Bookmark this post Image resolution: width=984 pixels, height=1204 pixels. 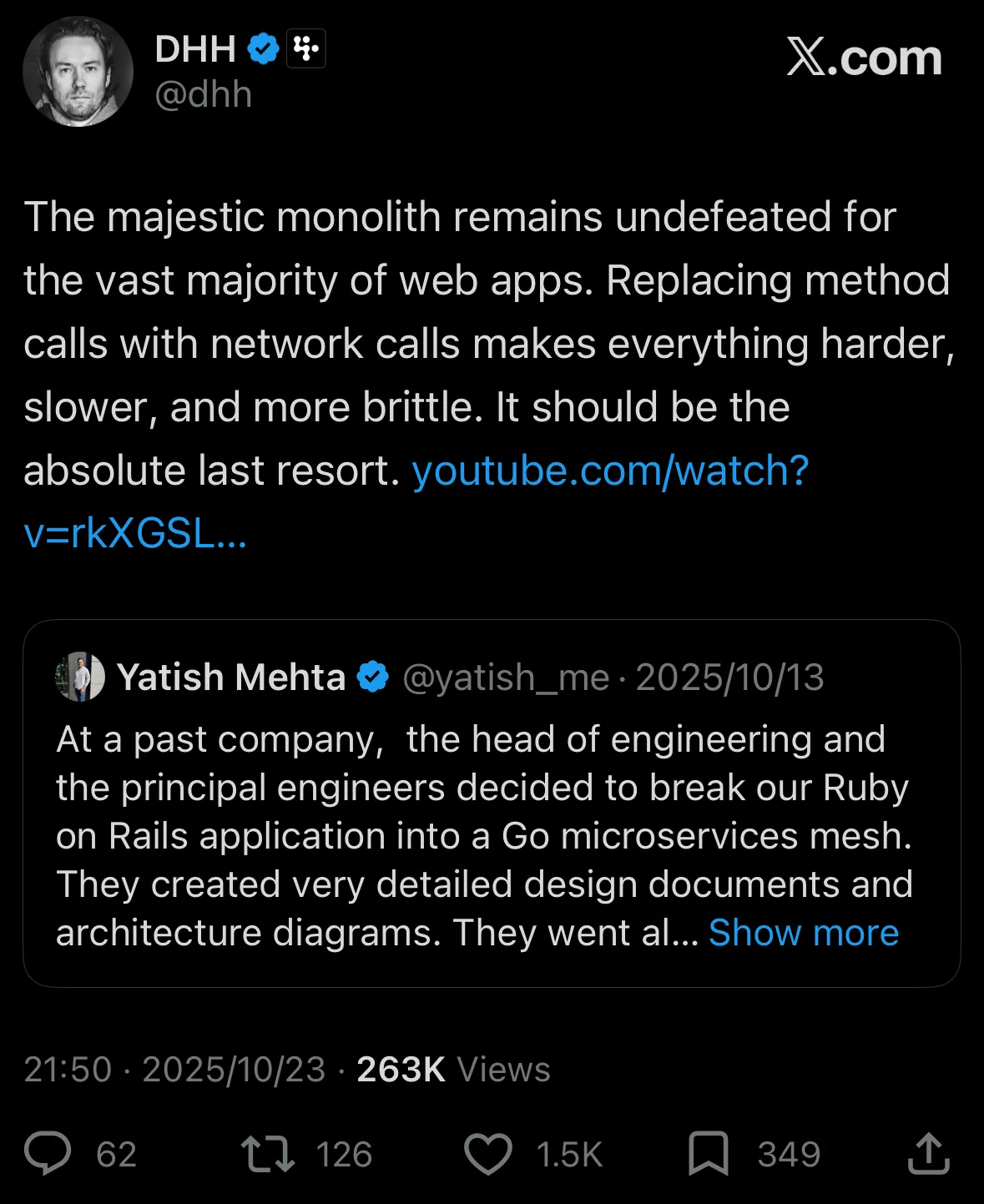(708, 1154)
